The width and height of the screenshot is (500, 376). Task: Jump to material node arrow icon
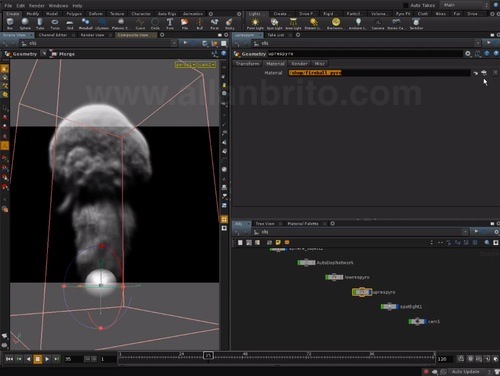tap(476, 73)
